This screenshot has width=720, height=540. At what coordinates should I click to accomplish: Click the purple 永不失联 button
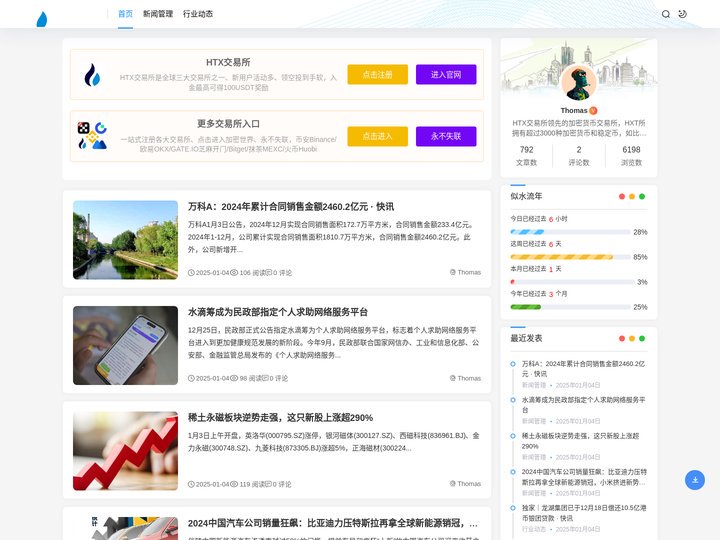click(446, 136)
